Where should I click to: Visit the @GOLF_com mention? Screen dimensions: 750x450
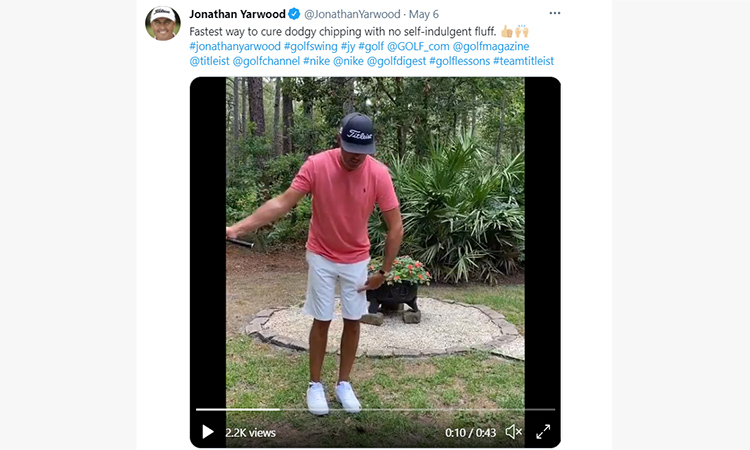click(418, 46)
